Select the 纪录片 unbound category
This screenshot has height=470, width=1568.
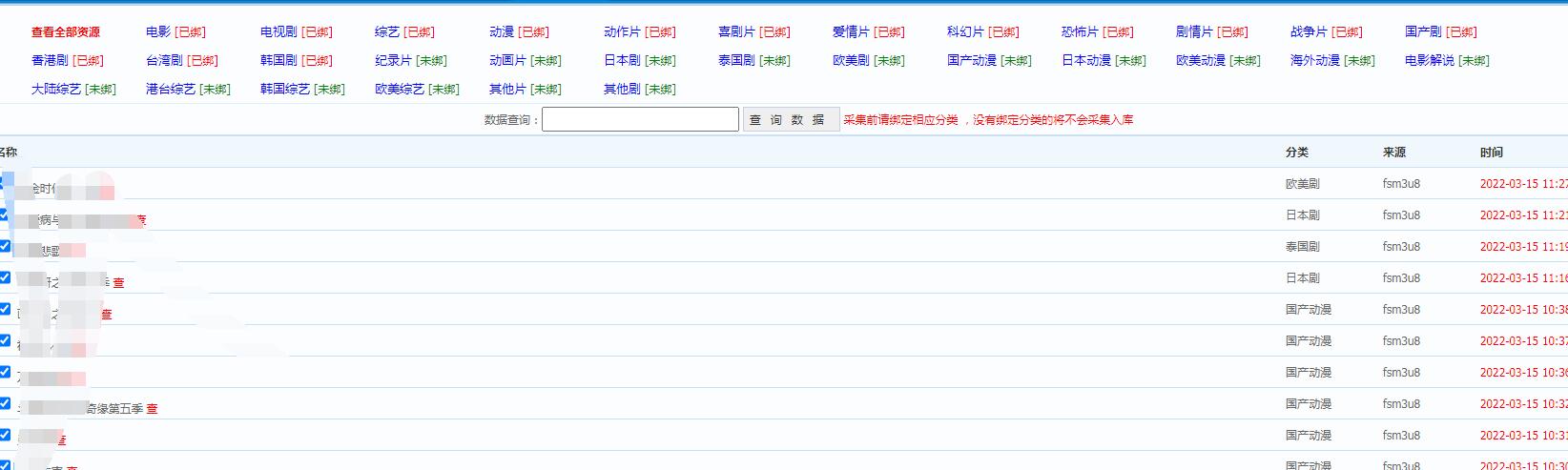(393, 61)
